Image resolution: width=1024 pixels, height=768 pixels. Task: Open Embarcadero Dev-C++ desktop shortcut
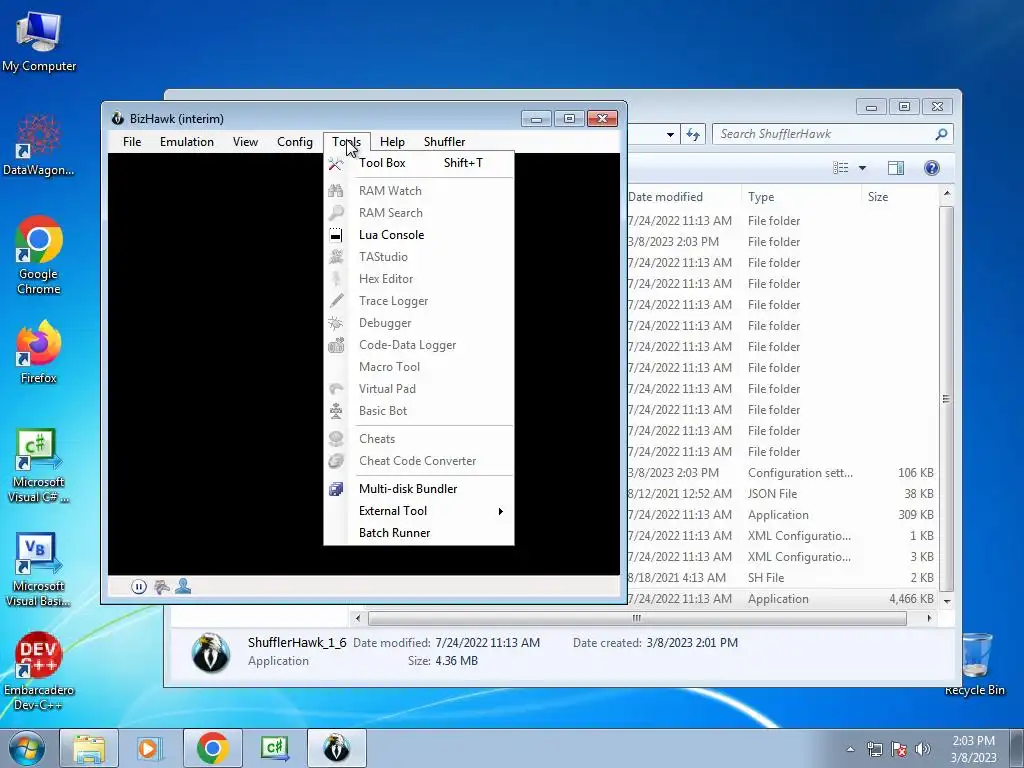39,671
